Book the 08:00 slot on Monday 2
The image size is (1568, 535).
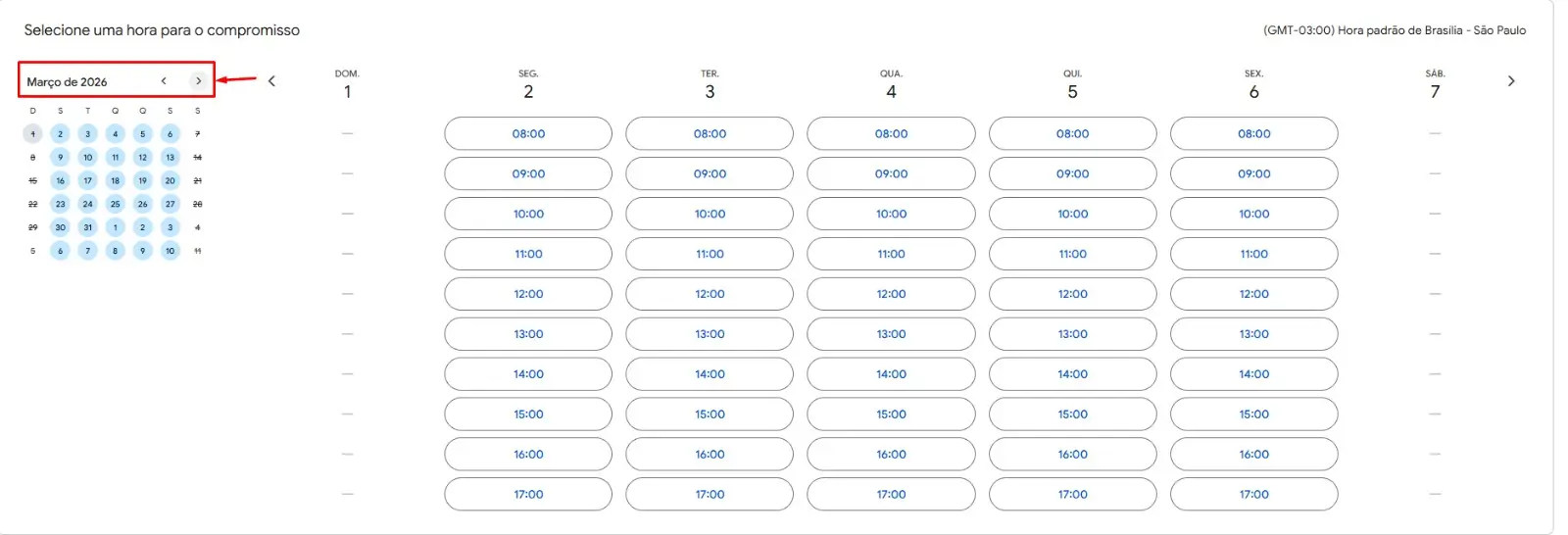tap(528, 134)
